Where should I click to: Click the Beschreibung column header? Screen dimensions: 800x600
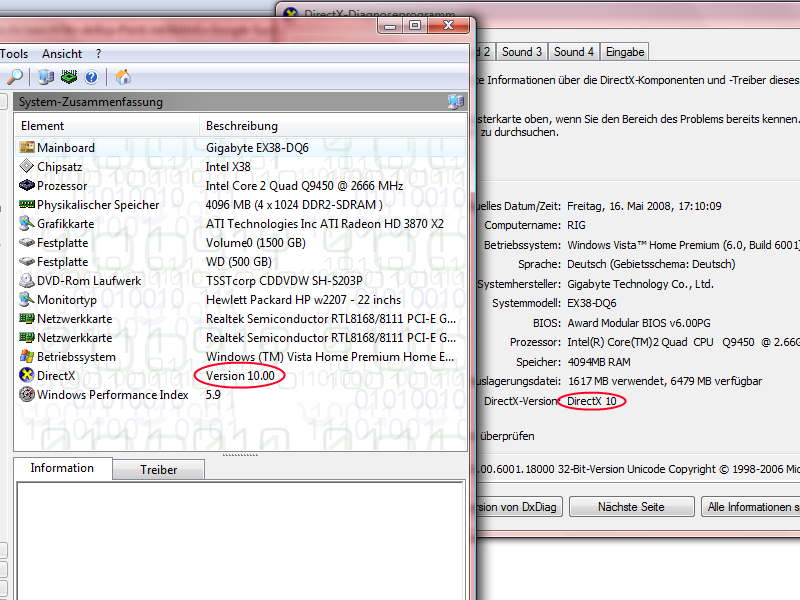coord(333,126)
